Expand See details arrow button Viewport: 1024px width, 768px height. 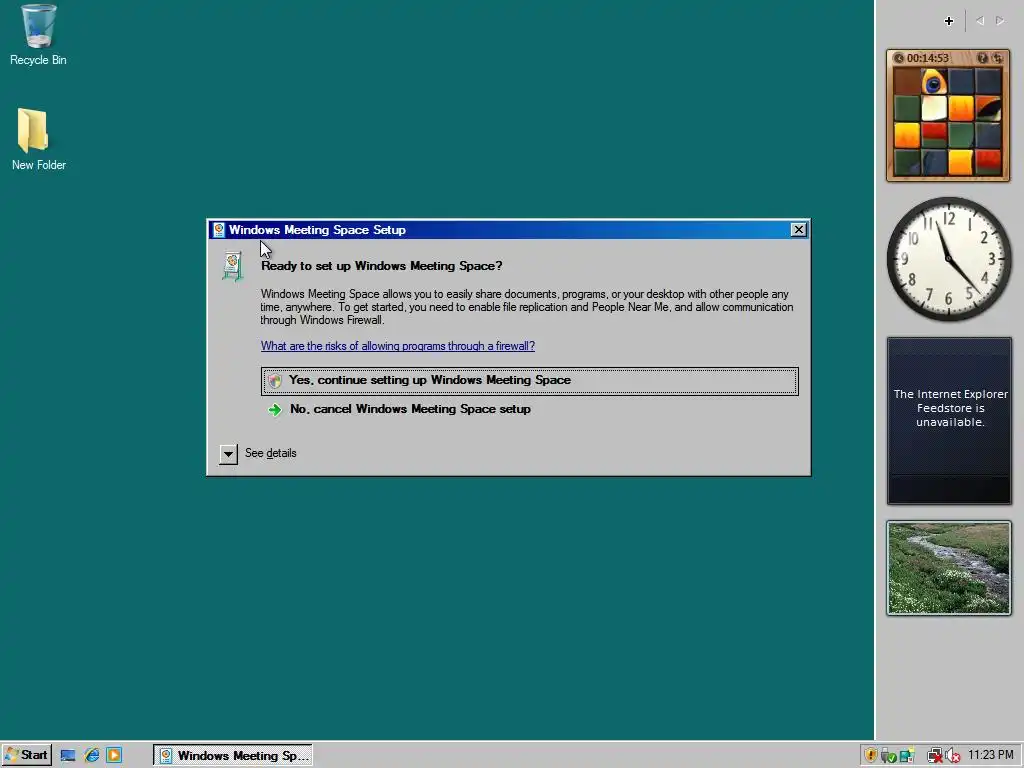click(x=228, y=454)
